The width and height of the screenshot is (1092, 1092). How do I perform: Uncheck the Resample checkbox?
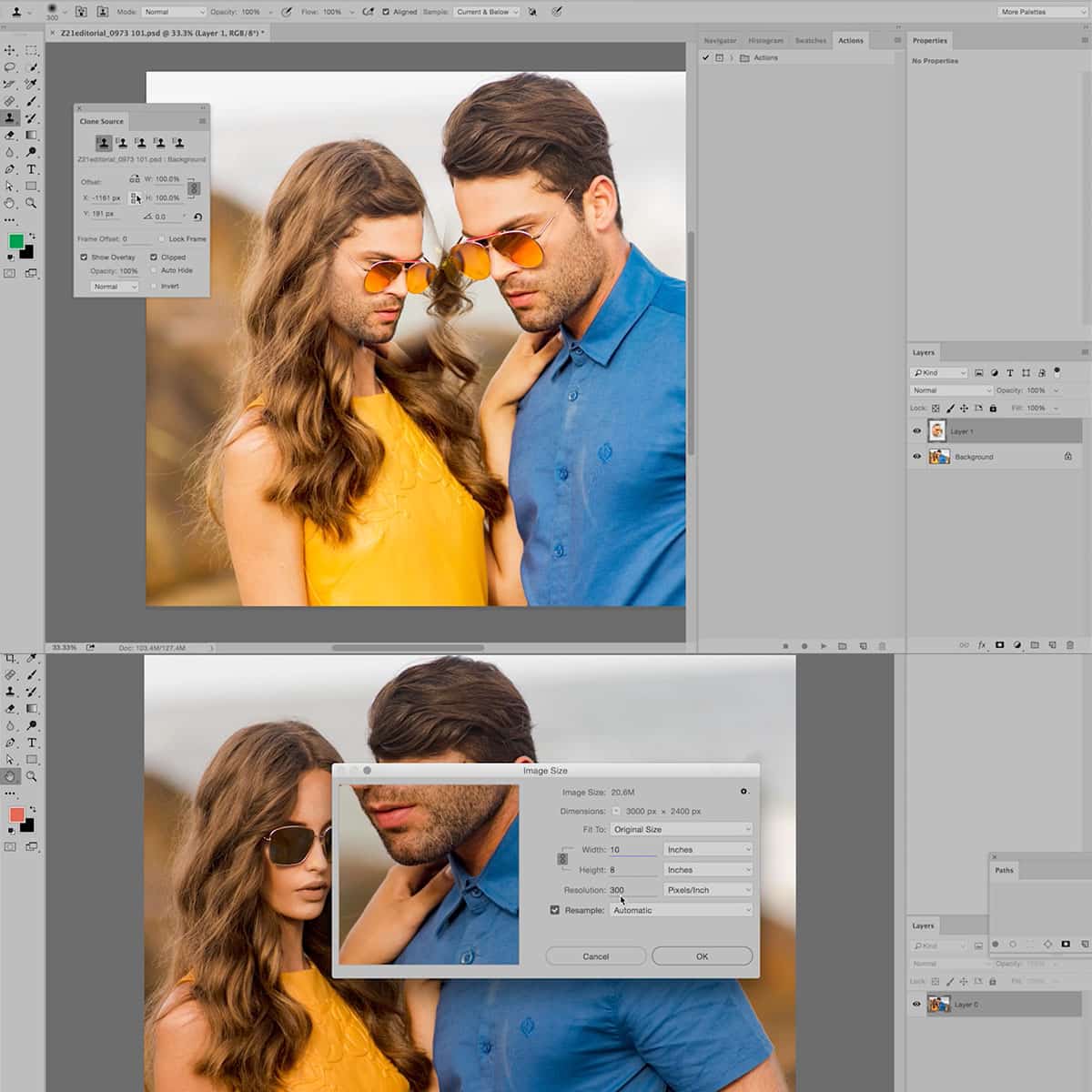555,910
